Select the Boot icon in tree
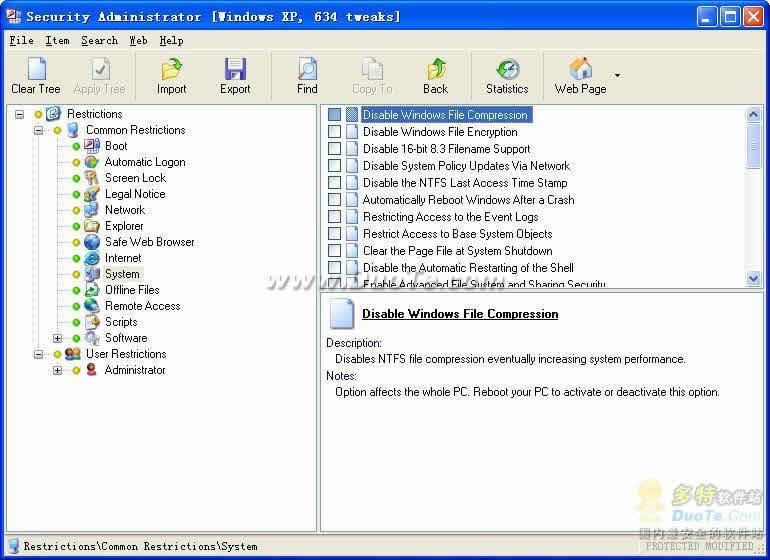The image size is (770, 560). 92,146
